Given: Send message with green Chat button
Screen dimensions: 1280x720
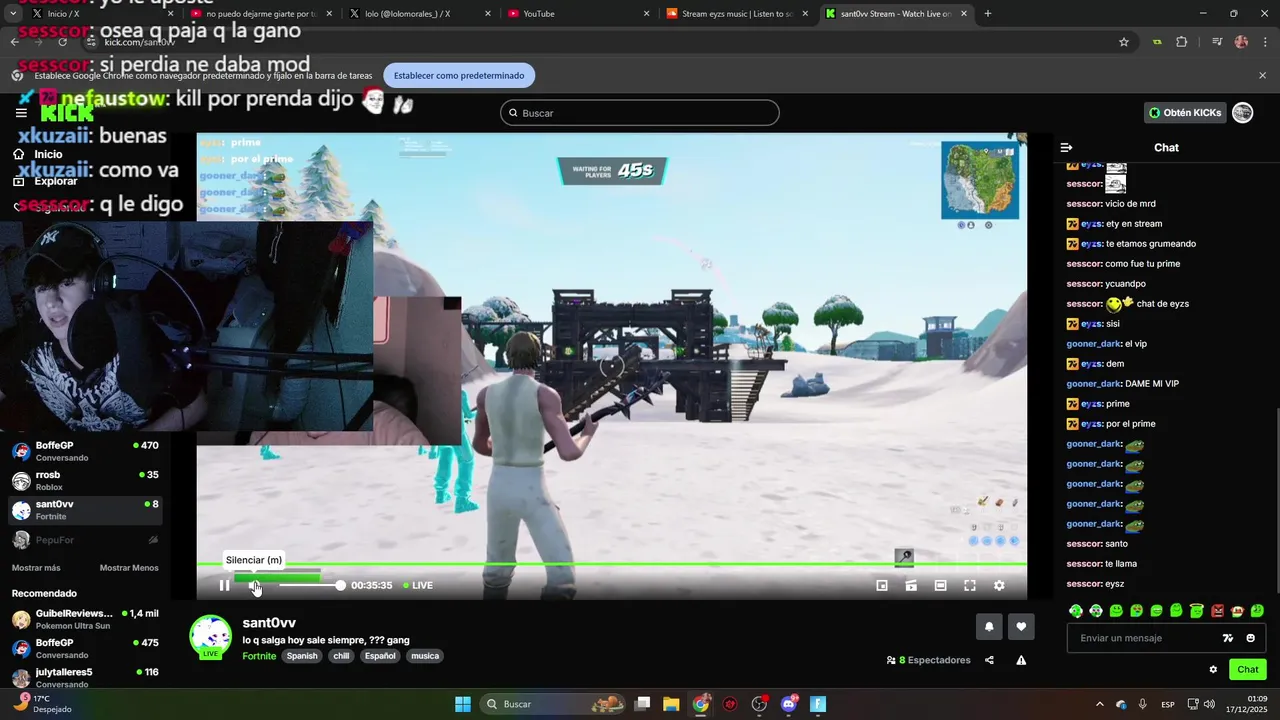Looking at the screenshot, I should pos(1248,670).
